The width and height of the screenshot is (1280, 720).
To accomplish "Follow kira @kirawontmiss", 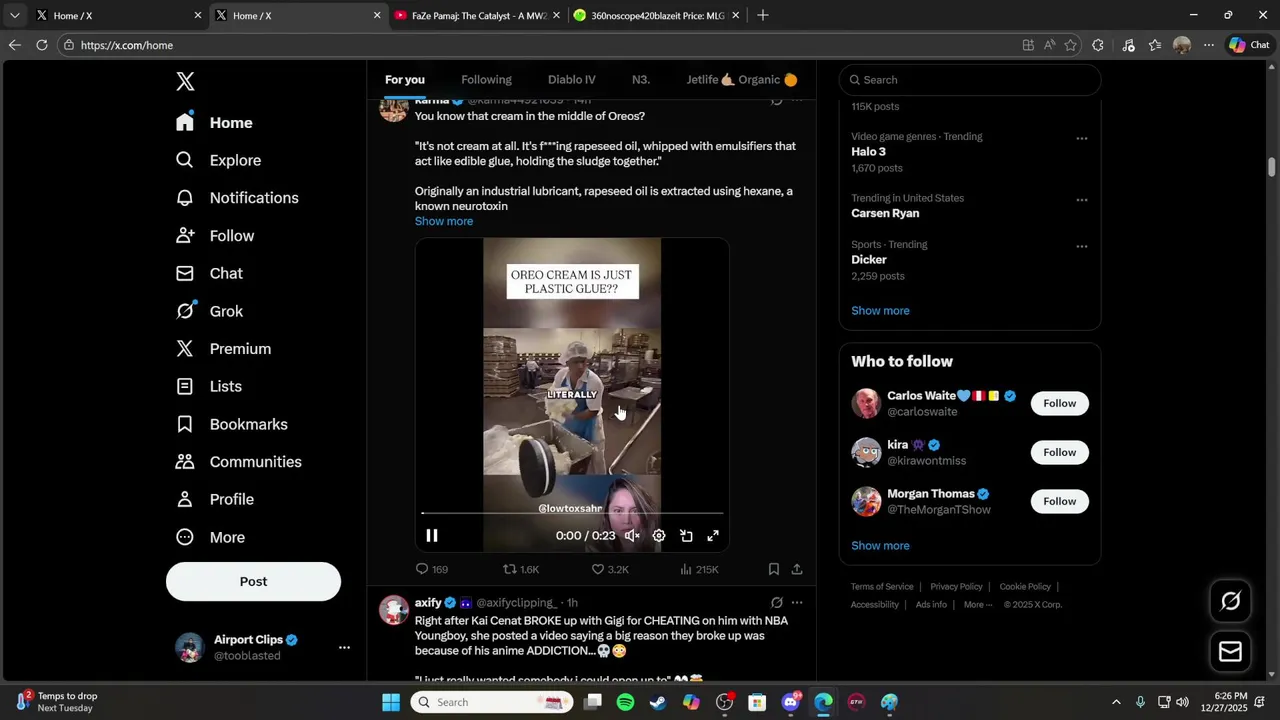I will [x=1060, y=452].
